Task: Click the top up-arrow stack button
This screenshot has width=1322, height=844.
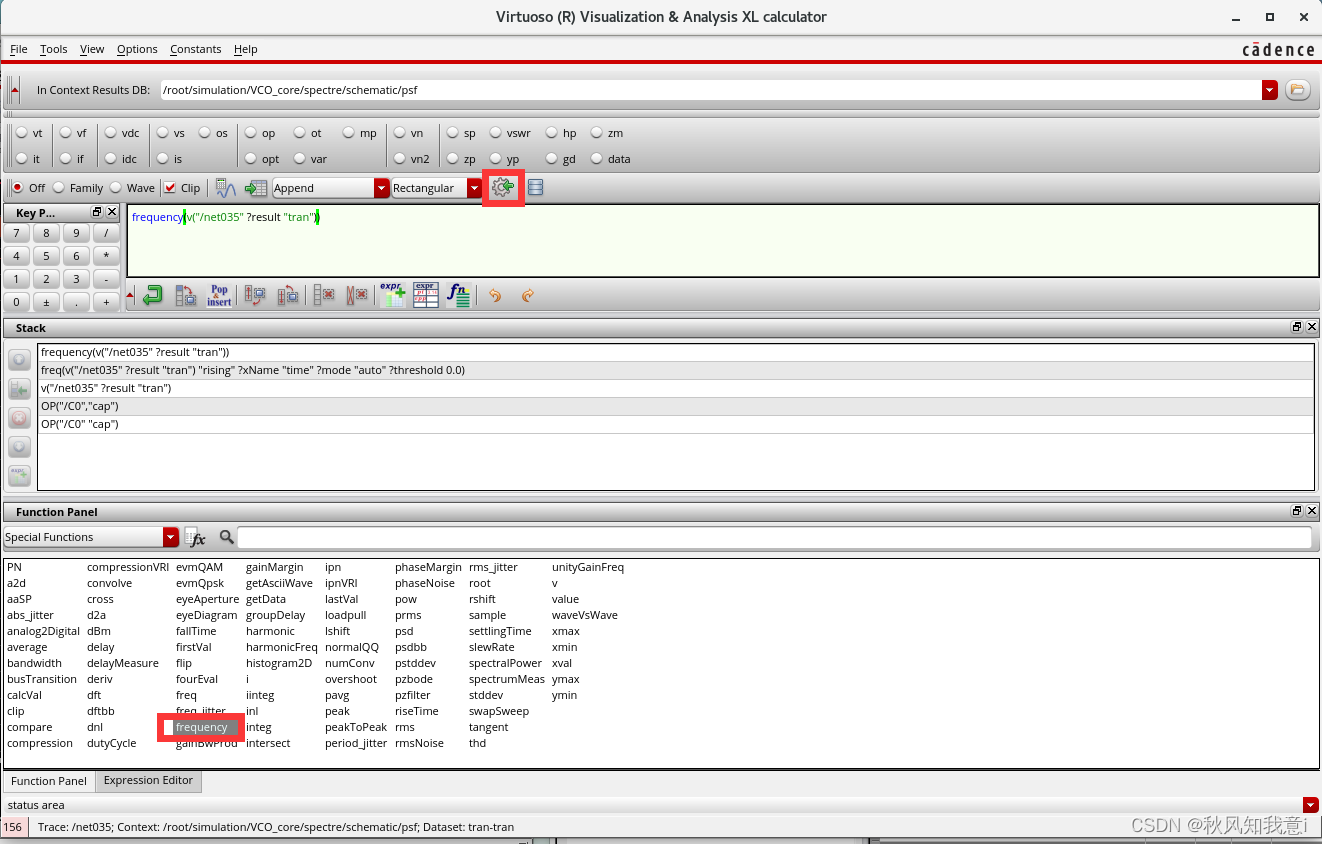Action: (19, 360)
